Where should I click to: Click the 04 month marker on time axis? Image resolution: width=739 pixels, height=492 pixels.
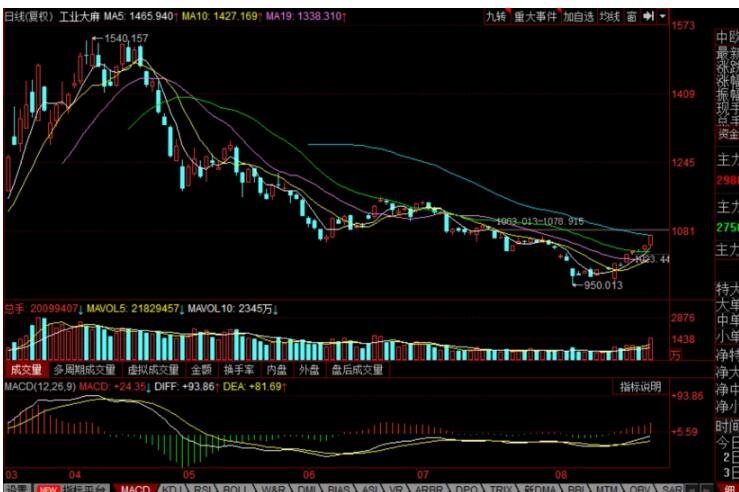pyautogui.click(x=74, y=475)
